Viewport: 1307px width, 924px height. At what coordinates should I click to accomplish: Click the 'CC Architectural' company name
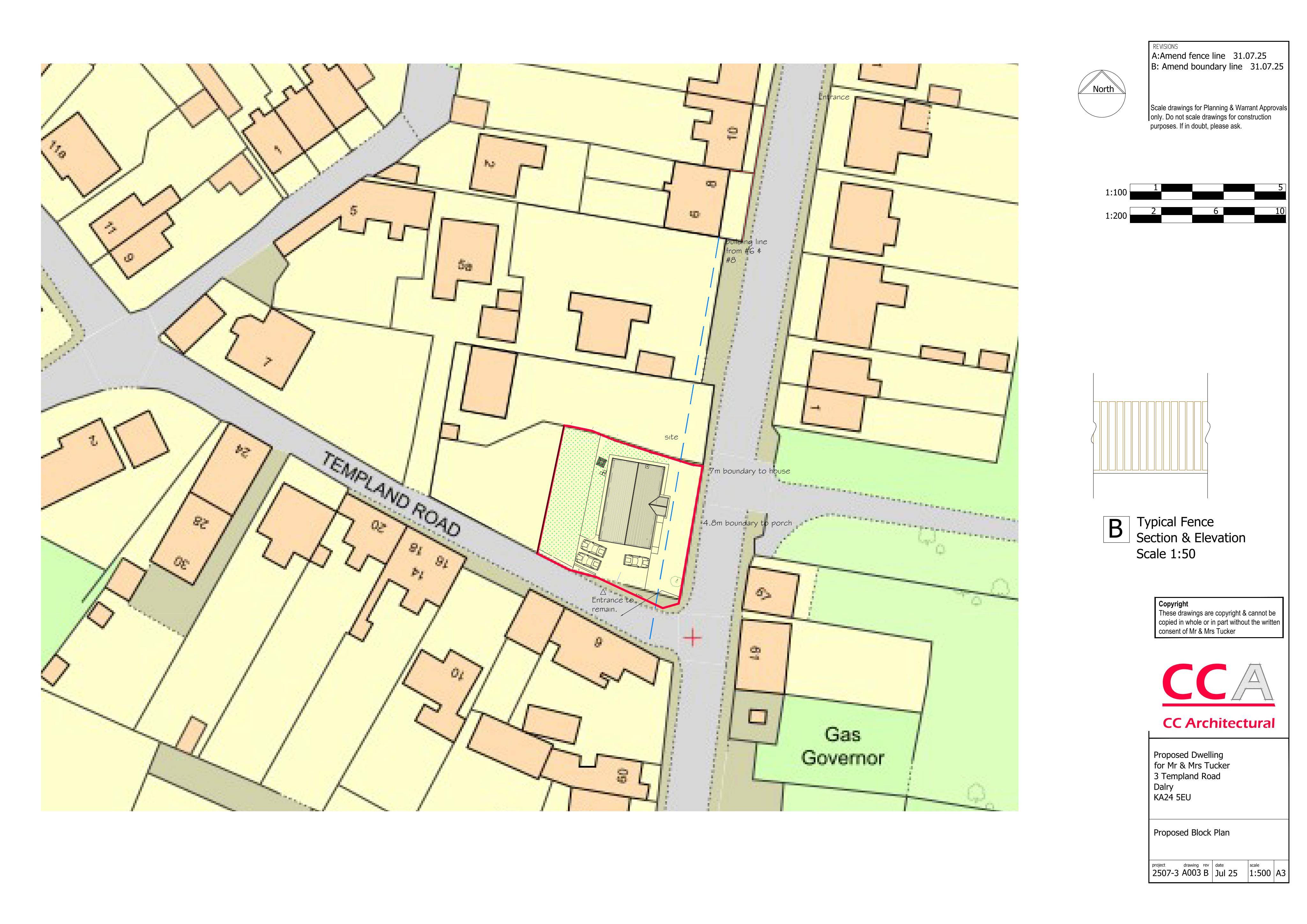coord(1218,724)
